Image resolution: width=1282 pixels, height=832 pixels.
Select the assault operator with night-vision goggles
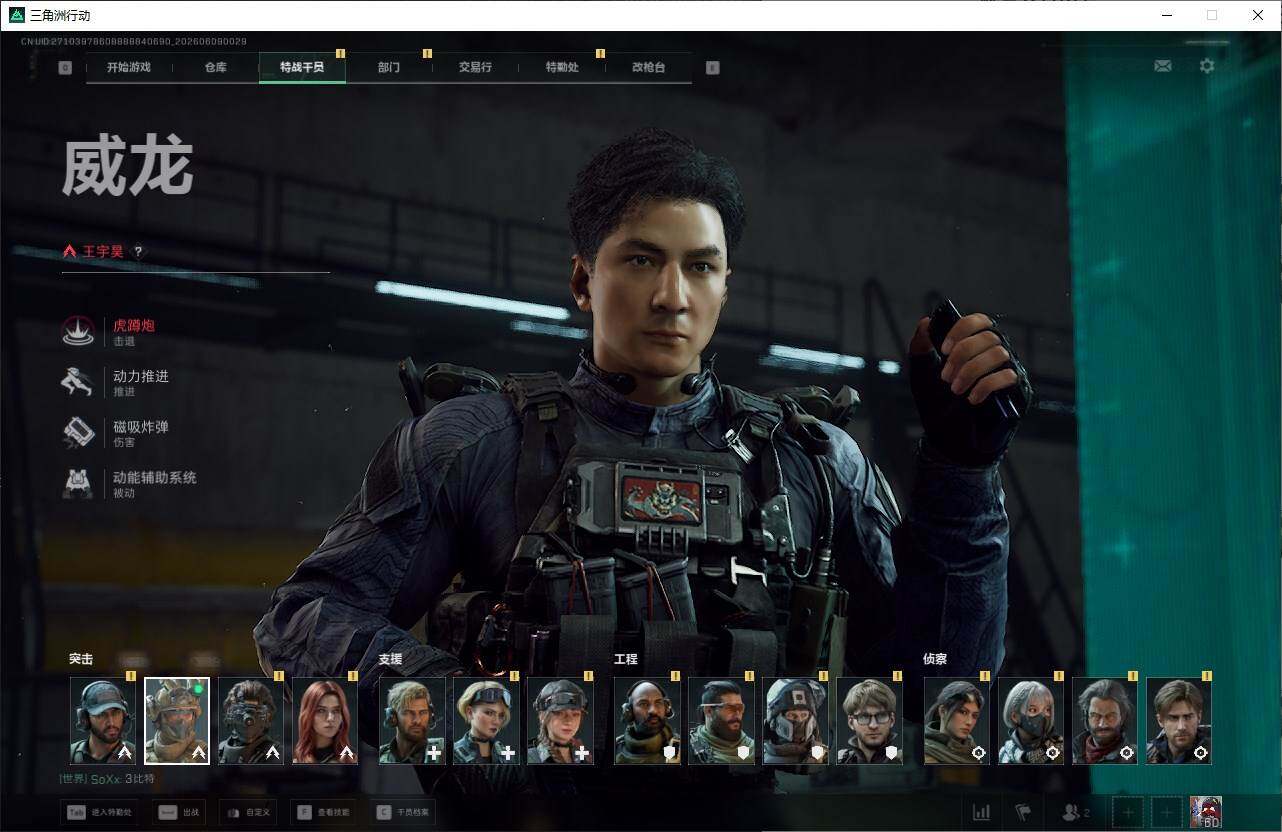(251, 721)
